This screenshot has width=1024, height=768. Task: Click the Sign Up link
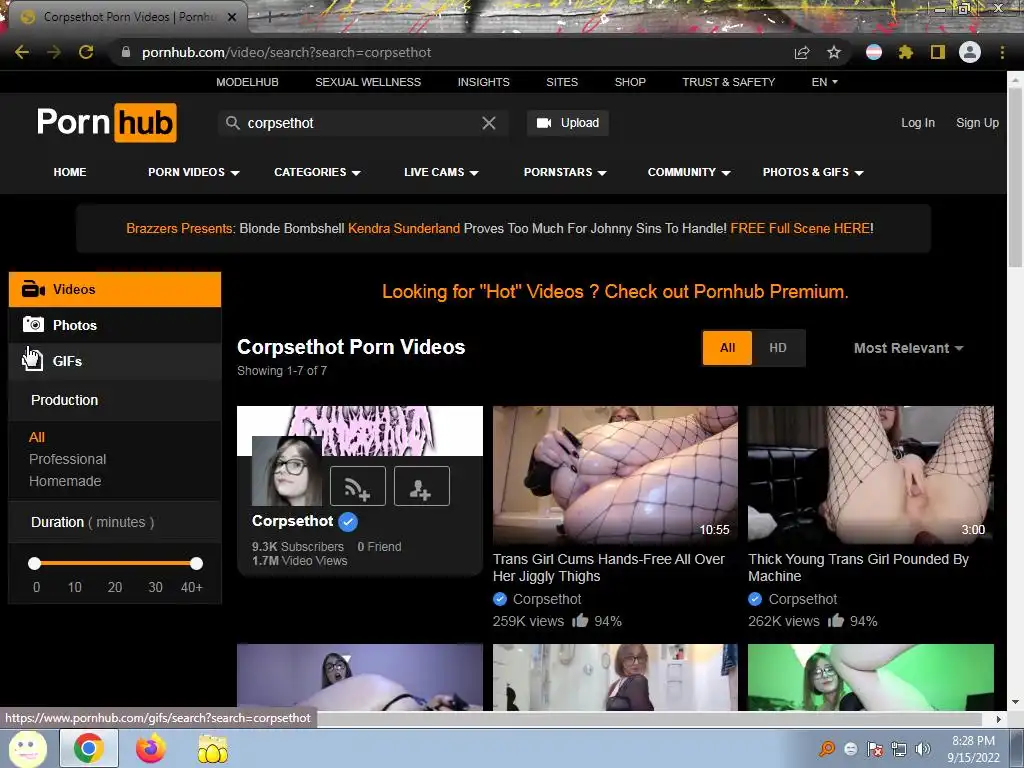pos(977,123)
